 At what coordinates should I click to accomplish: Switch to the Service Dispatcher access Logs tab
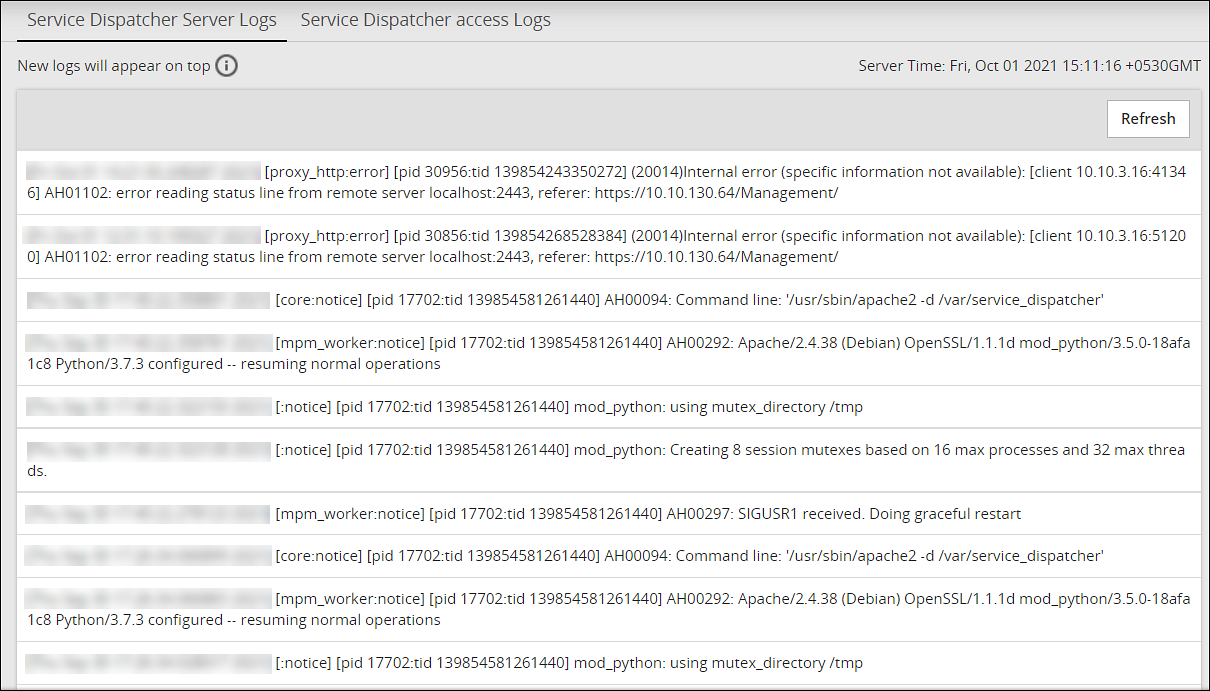425,20
